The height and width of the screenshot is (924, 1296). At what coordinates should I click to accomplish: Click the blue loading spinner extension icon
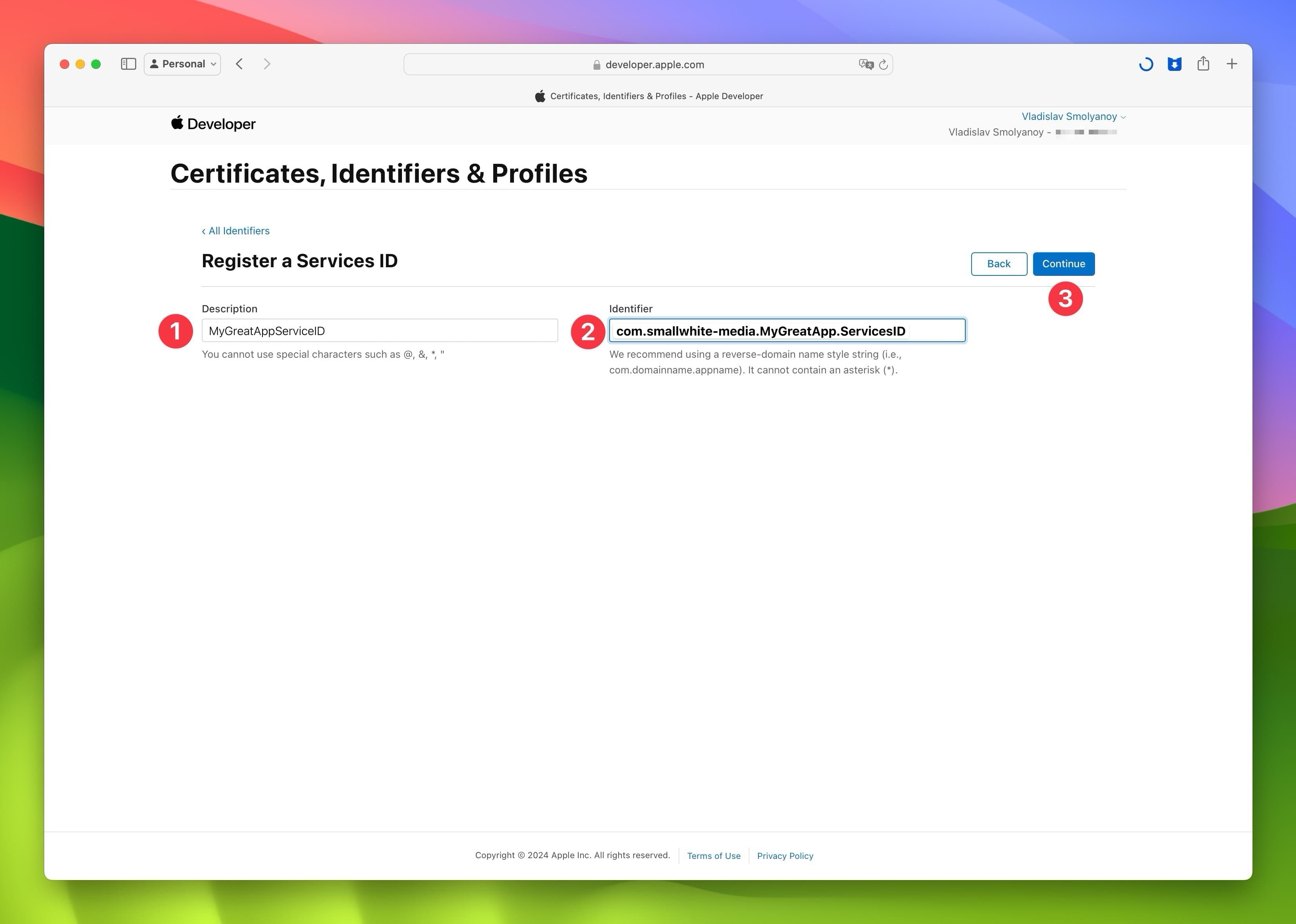coord(1146,64)
